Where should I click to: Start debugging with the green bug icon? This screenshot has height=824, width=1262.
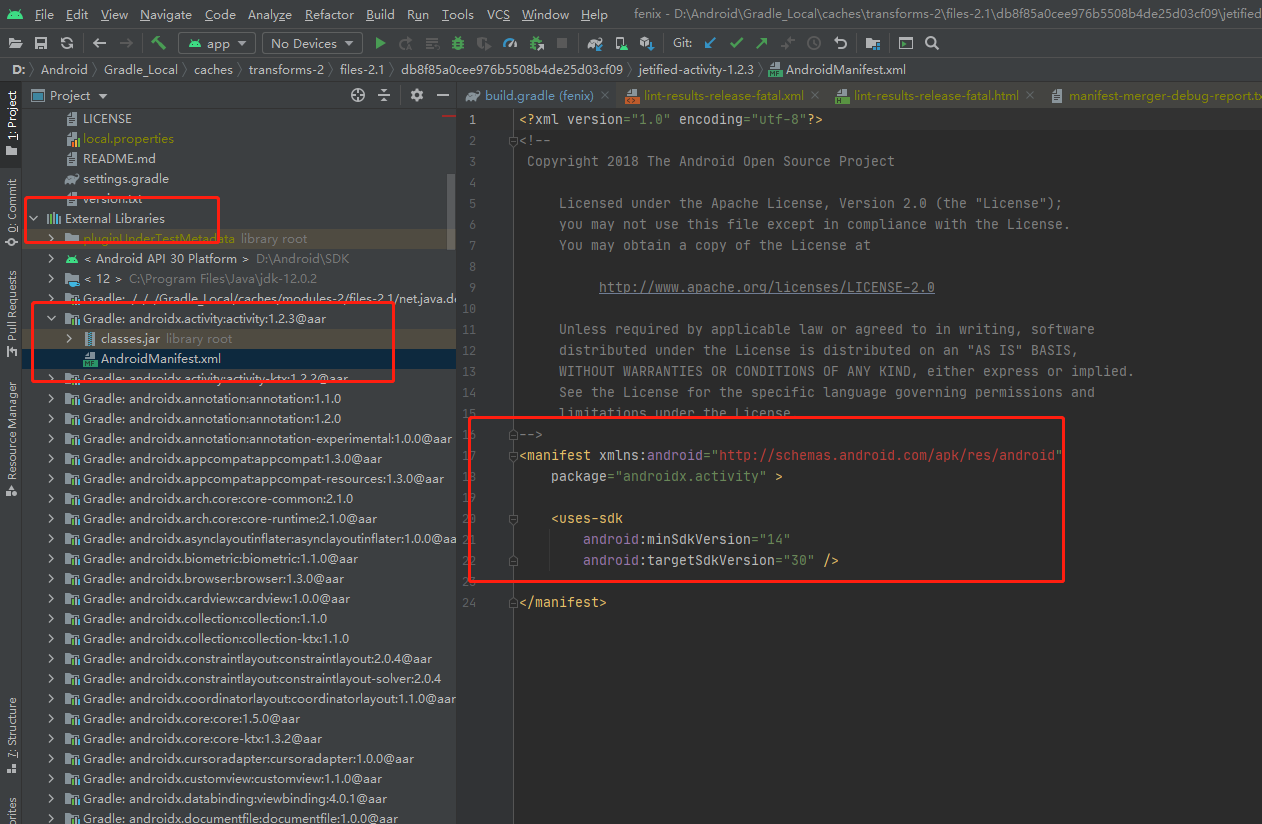pos(458,43)
